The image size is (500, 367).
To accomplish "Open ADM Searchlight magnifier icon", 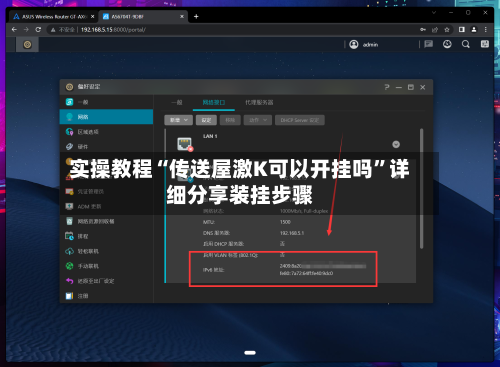I will (466, 44).
